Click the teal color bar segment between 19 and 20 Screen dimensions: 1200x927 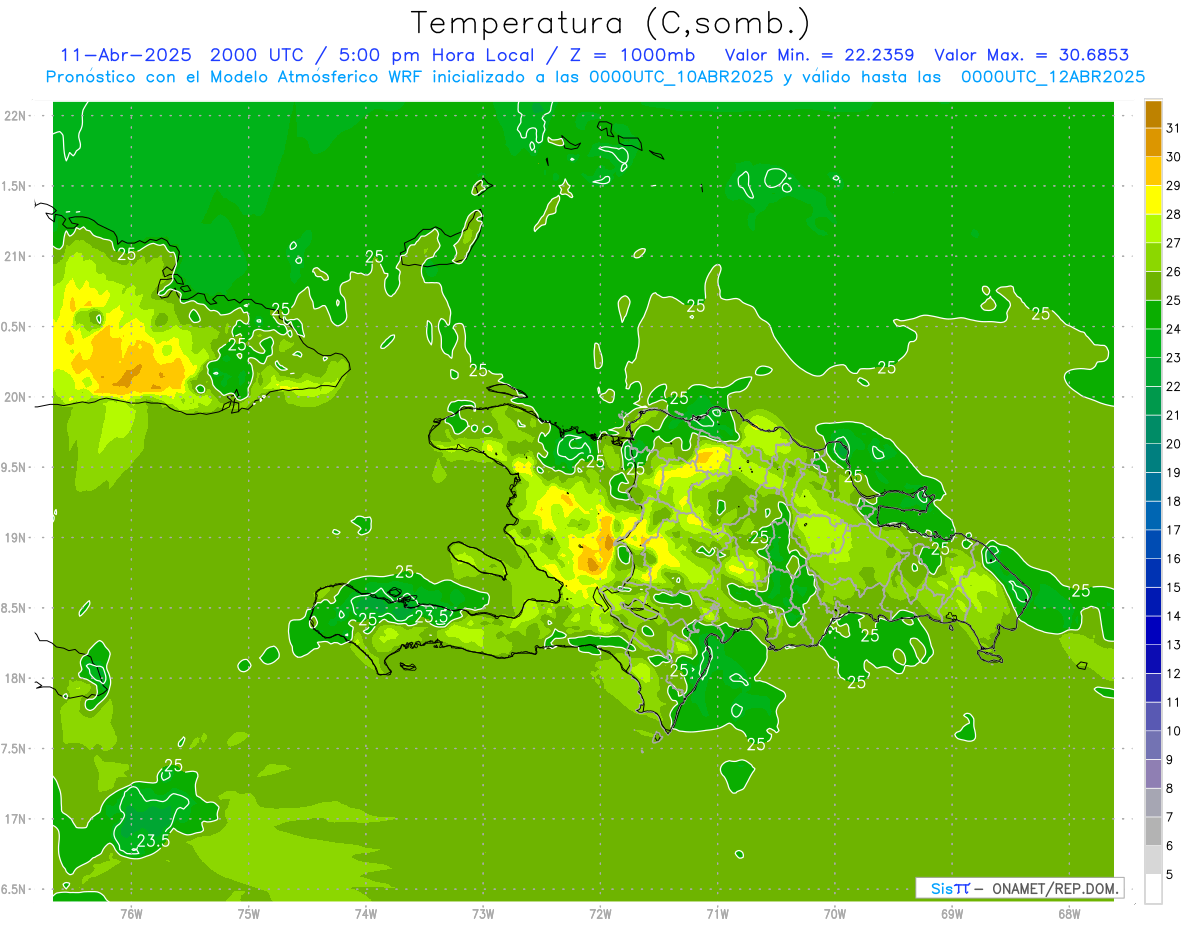click(1153, 458)
